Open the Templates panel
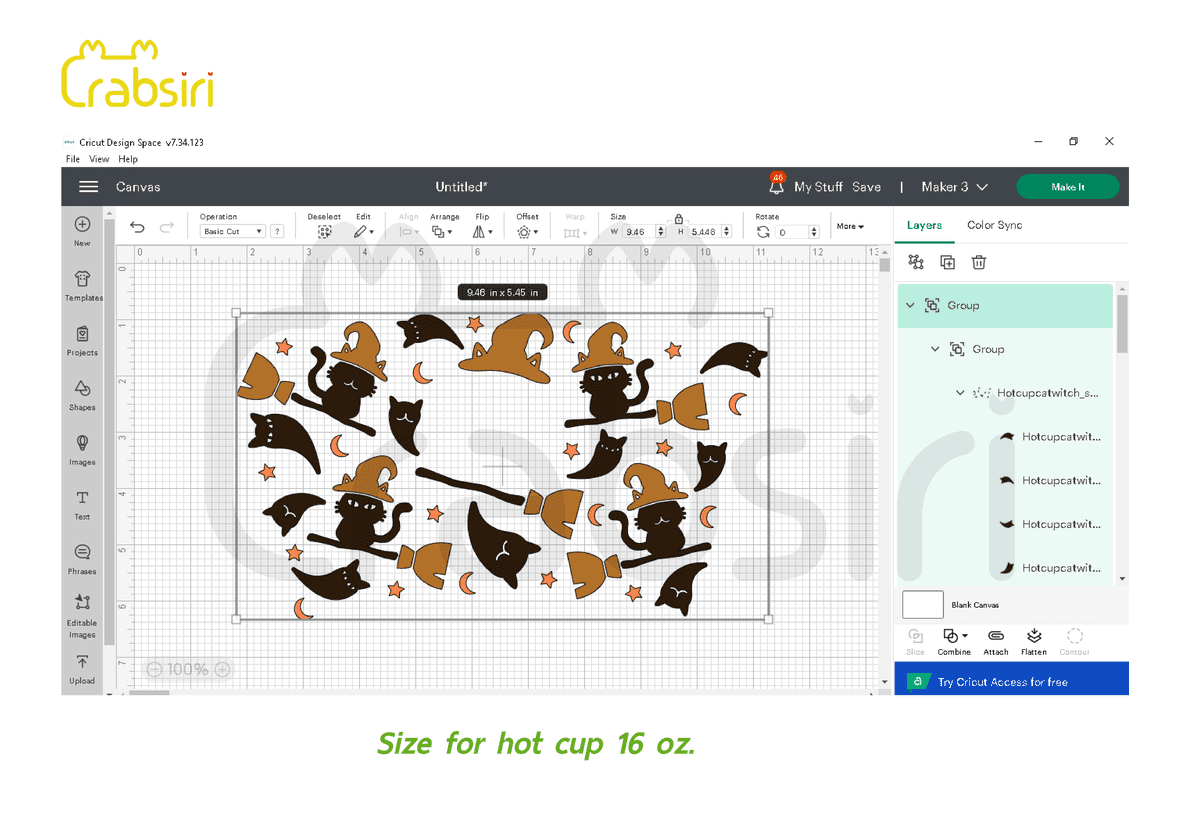The width and height of the screenshot is (1181, 817). coord(83,284)
